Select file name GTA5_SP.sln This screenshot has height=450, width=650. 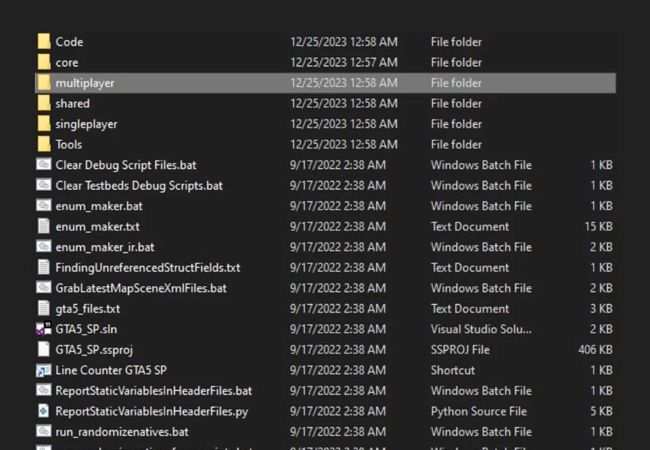pyautogui.click(x=86, y=329)
